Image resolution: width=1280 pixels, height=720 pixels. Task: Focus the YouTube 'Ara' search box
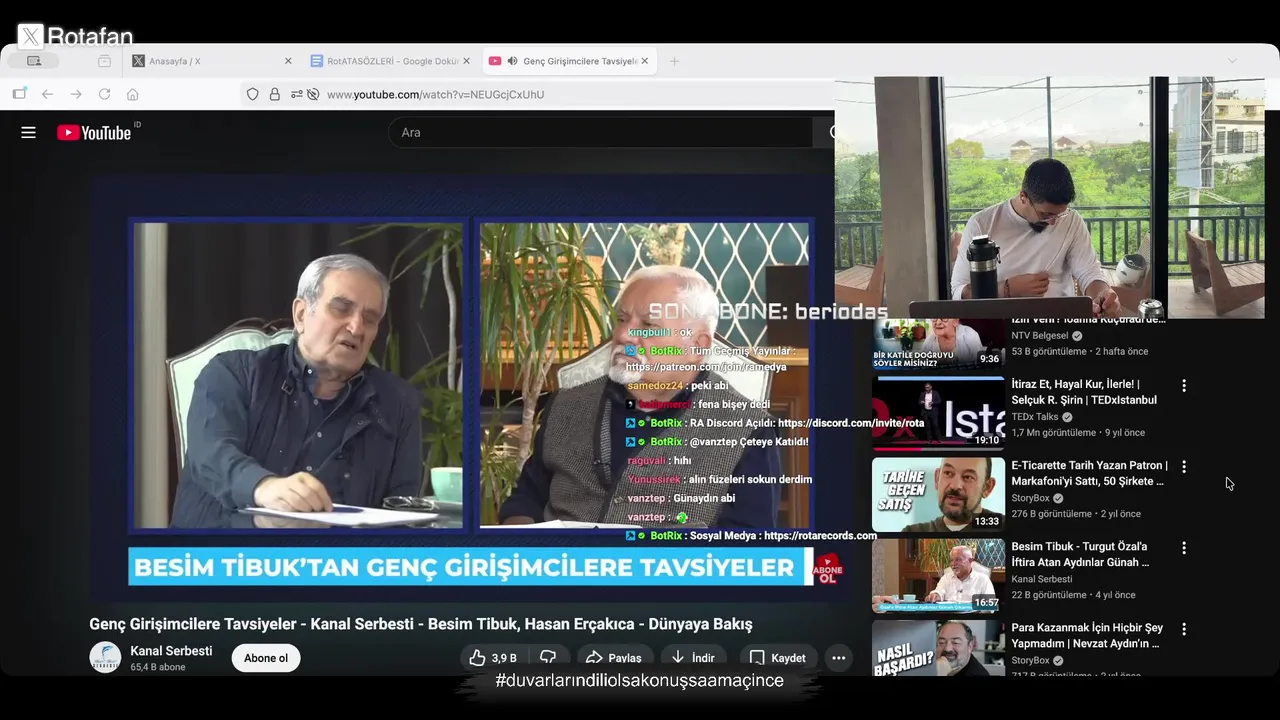point(600,132)
